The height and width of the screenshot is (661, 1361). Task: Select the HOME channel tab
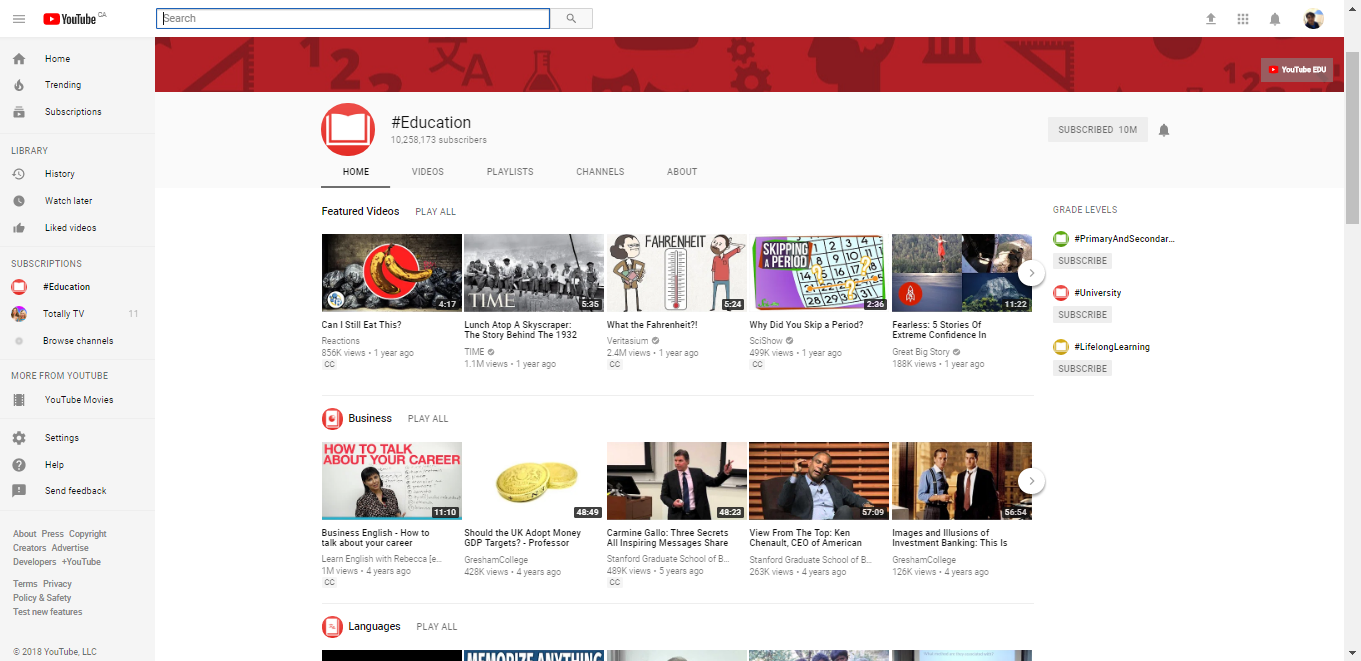[356, 172]
